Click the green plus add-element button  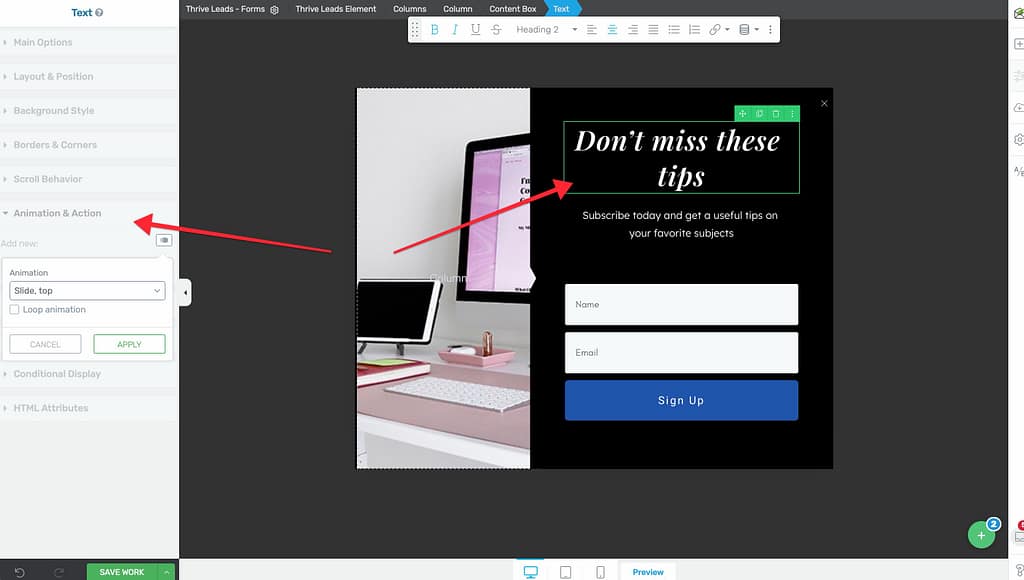click(980, 535)
